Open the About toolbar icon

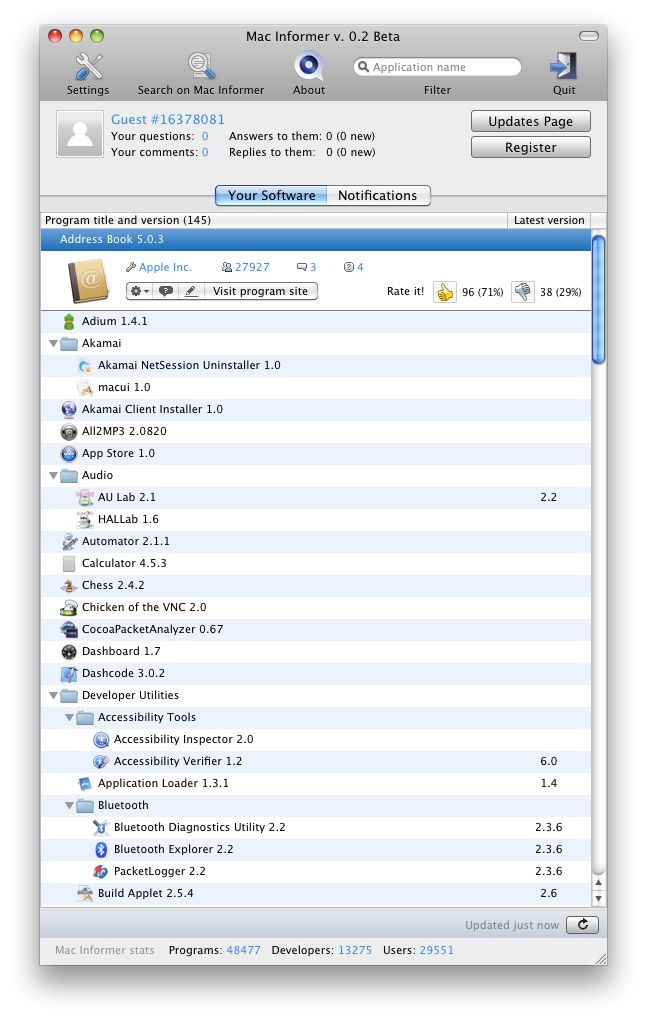[308, 66]
